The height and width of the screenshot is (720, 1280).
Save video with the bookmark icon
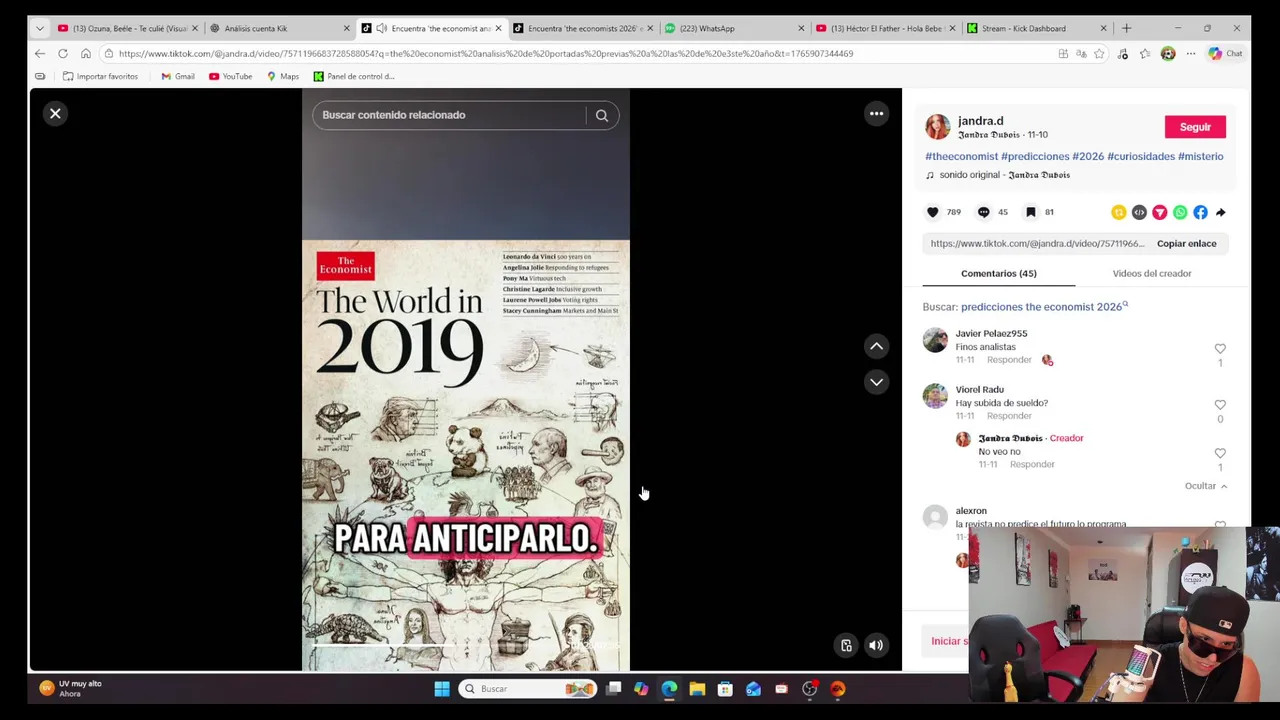pos(1031,212)
